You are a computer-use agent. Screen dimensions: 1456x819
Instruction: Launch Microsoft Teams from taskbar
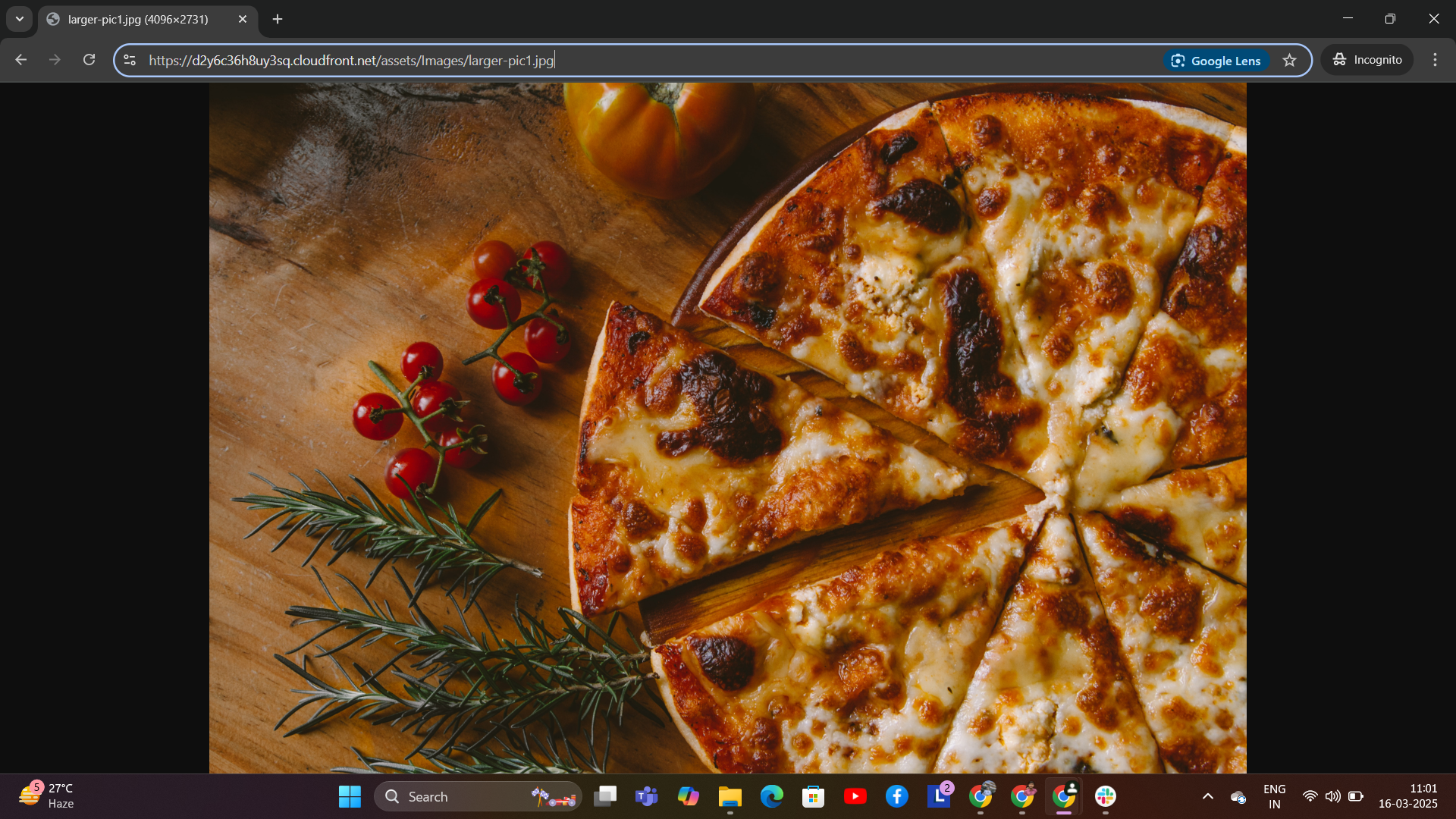tap(647, 796)
